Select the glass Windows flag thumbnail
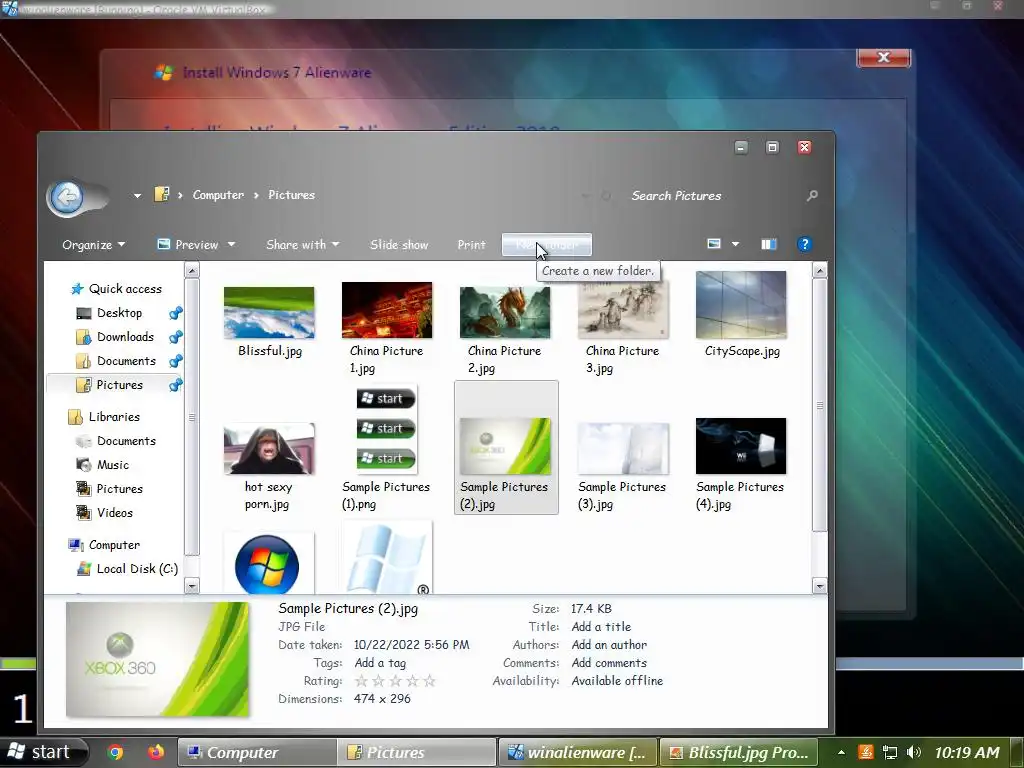The image size is (1024, 768). point(388,558)
